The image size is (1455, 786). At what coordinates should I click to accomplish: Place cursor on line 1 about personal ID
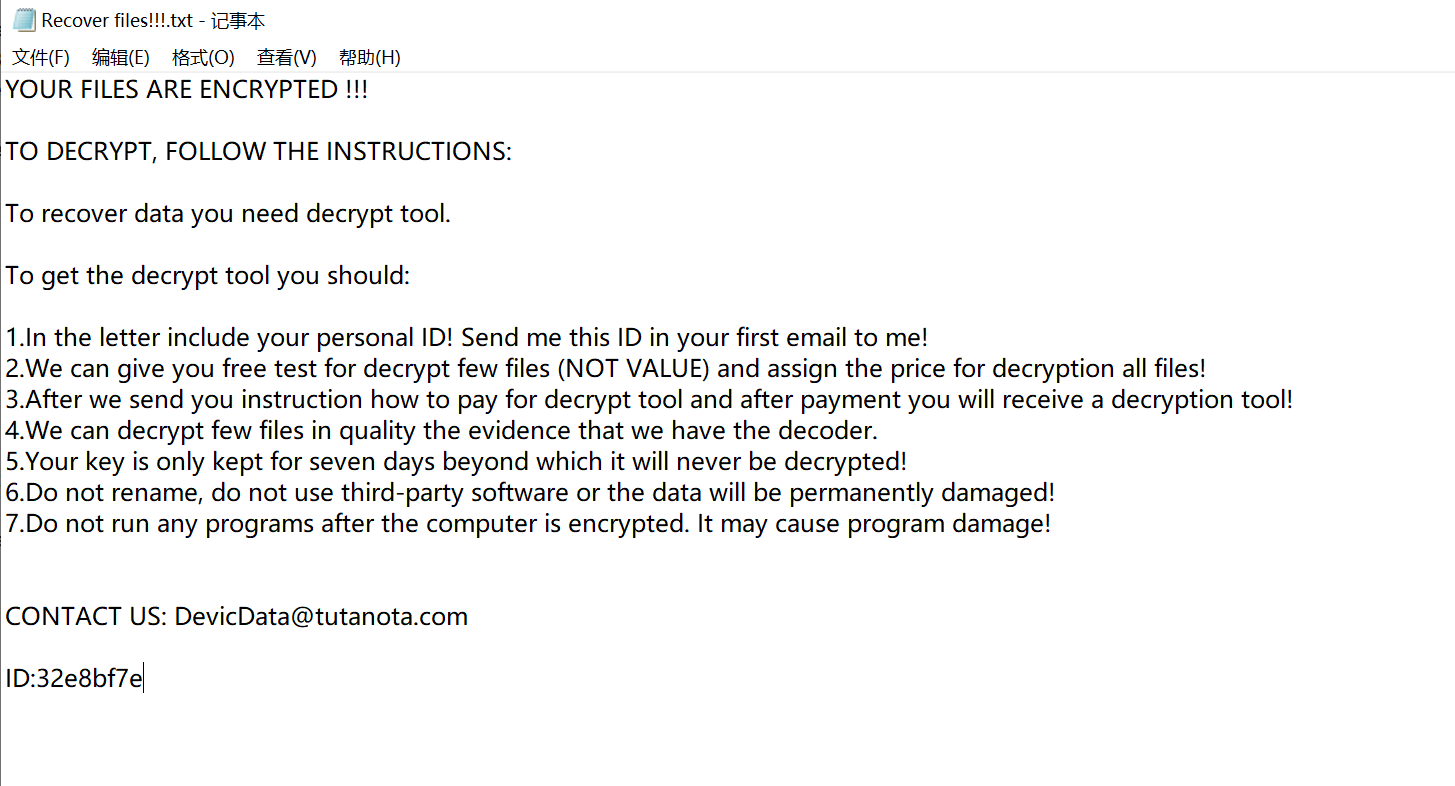tap(467, 338)
